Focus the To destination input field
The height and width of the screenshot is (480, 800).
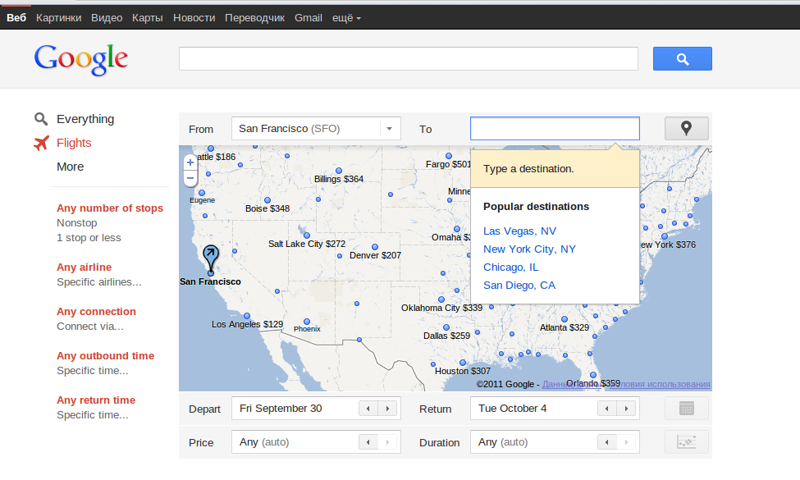555,129
